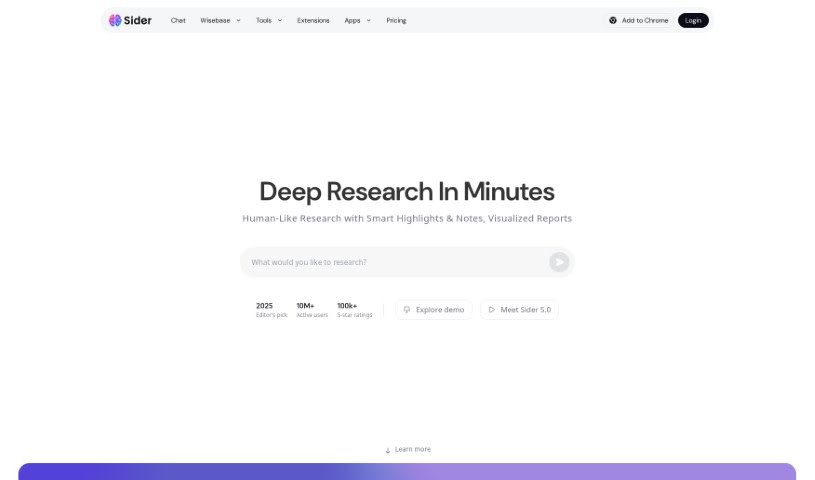Click the 2025 Editor's pick stat

(271, 310)
